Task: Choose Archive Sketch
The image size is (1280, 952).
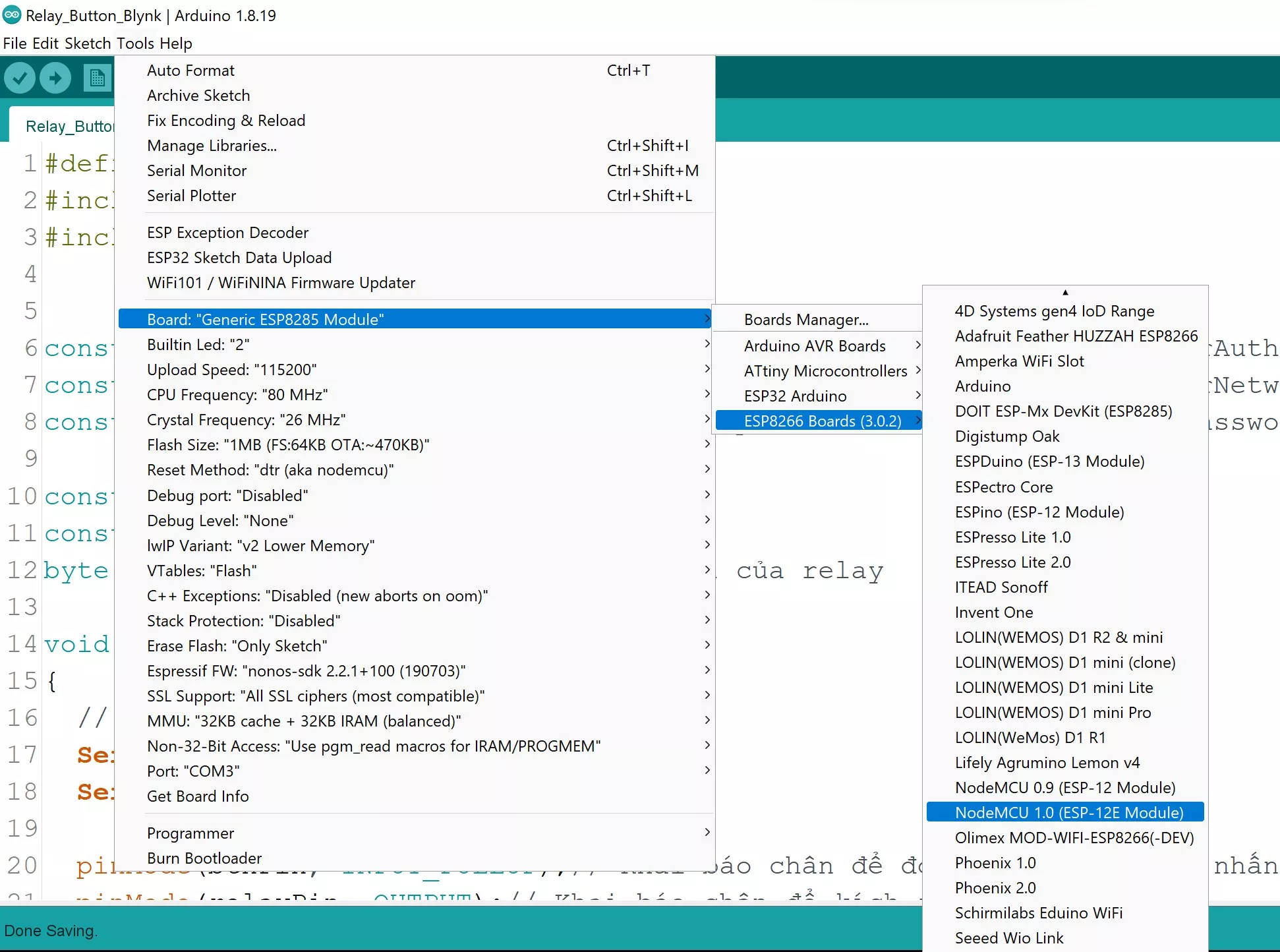Action: coord(415,96)
